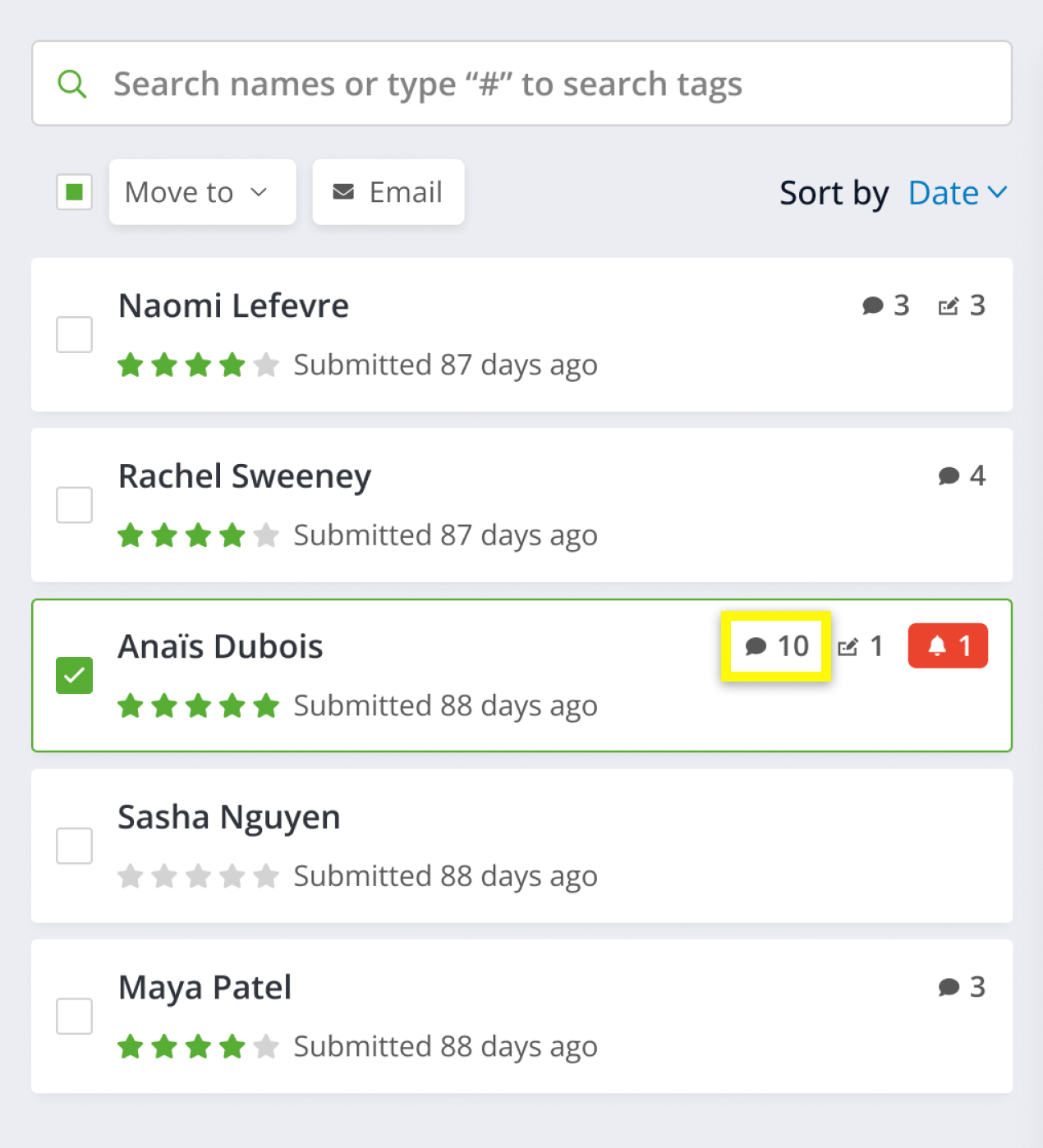1043x1148 pixels.
Task: Uncheck Anaïs Dubois's selection checkbox
Action: click(x=75, y=674)
